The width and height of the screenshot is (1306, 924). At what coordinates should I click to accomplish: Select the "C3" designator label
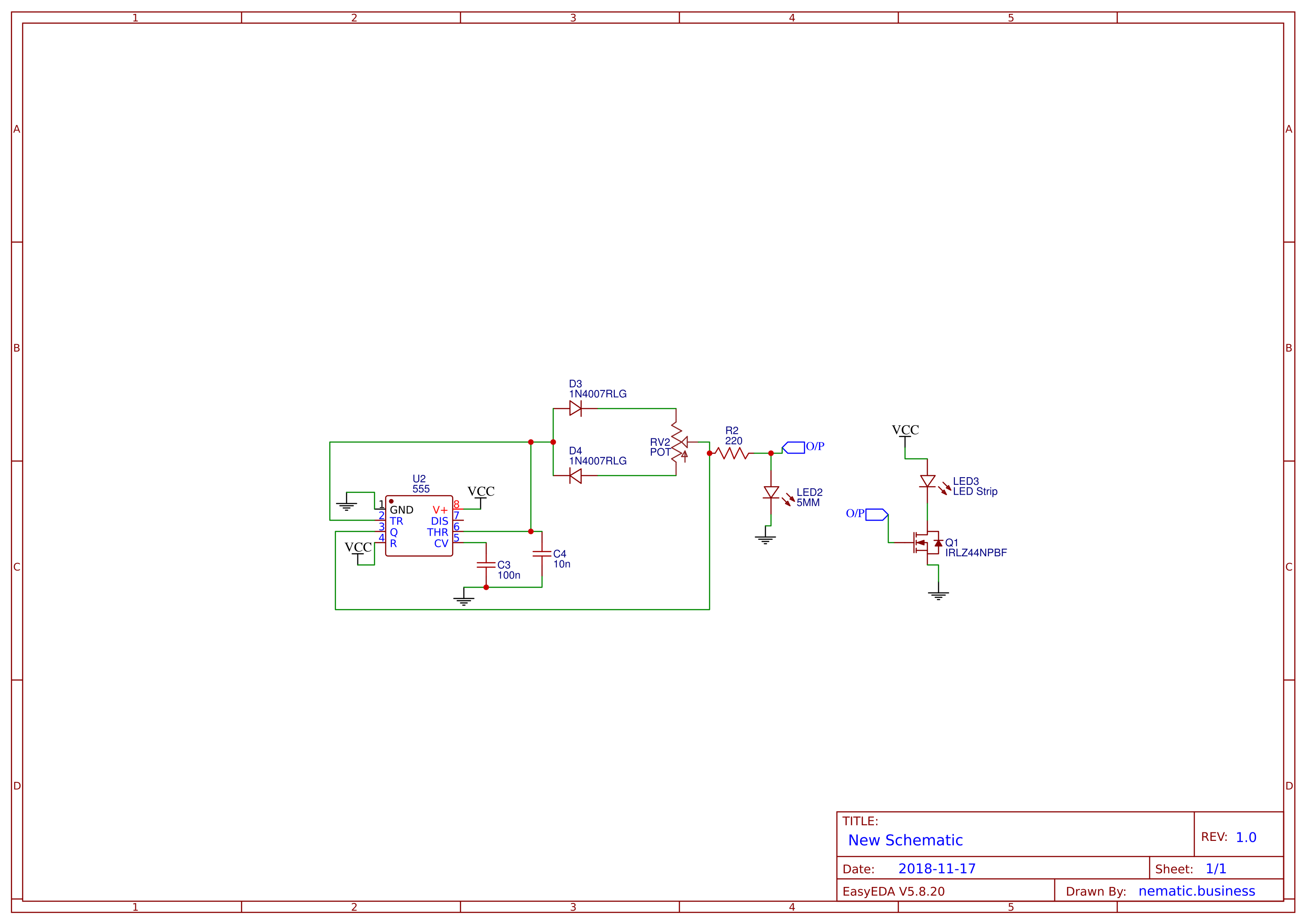pyautogui.click(x=504, y=565)
